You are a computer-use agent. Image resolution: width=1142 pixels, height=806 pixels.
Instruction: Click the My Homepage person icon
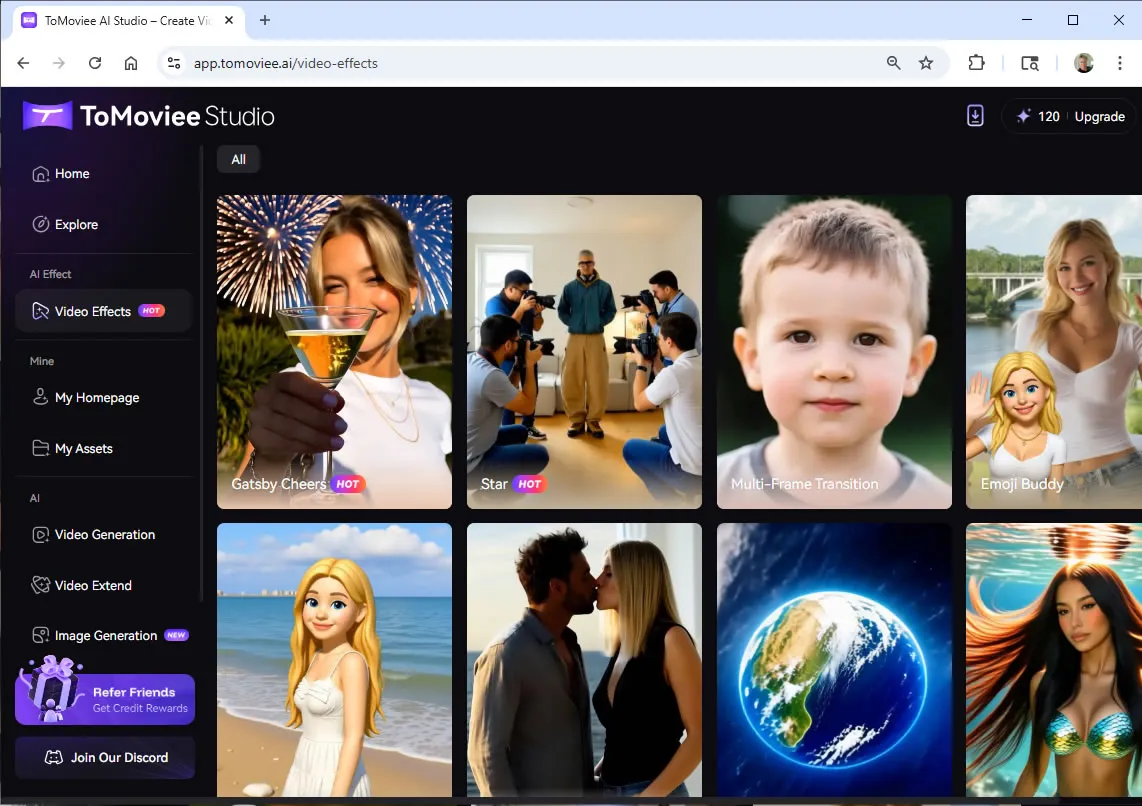tap(40, 397)
